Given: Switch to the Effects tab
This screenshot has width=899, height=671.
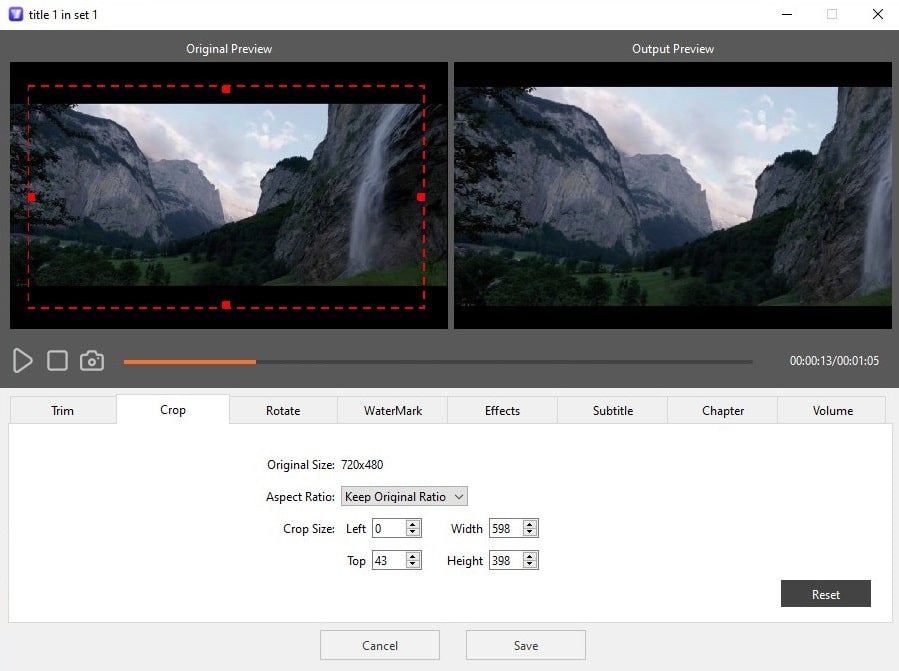Looking at the screenshot, I should [x=502, y=410].
